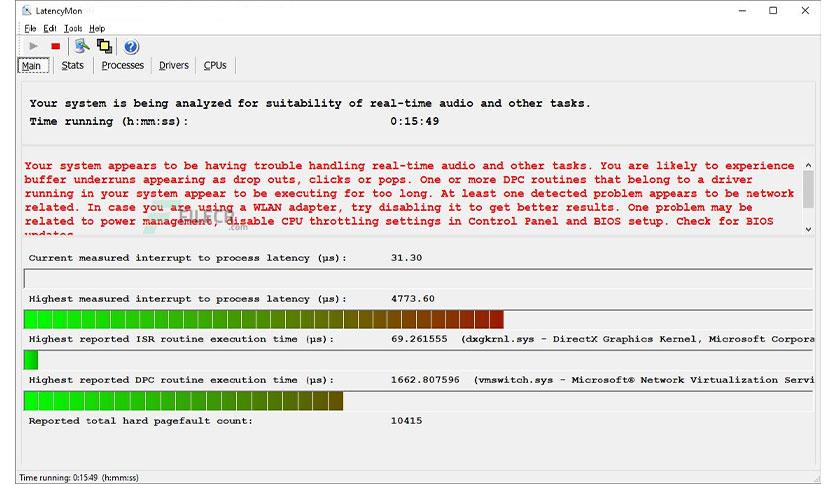This screenshot has width=836, height=484.
Task: Click the status bar time running text
Action: 79,478
